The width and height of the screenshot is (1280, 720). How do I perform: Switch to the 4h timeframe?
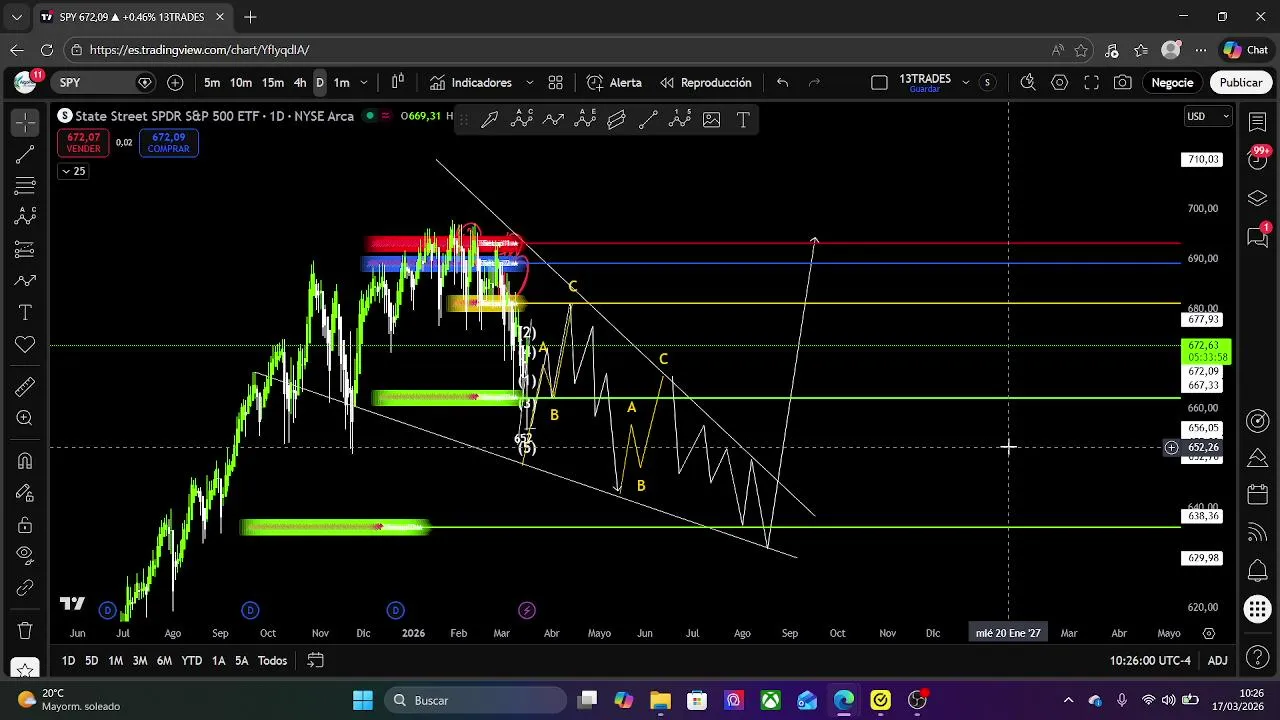coord(300,83)
